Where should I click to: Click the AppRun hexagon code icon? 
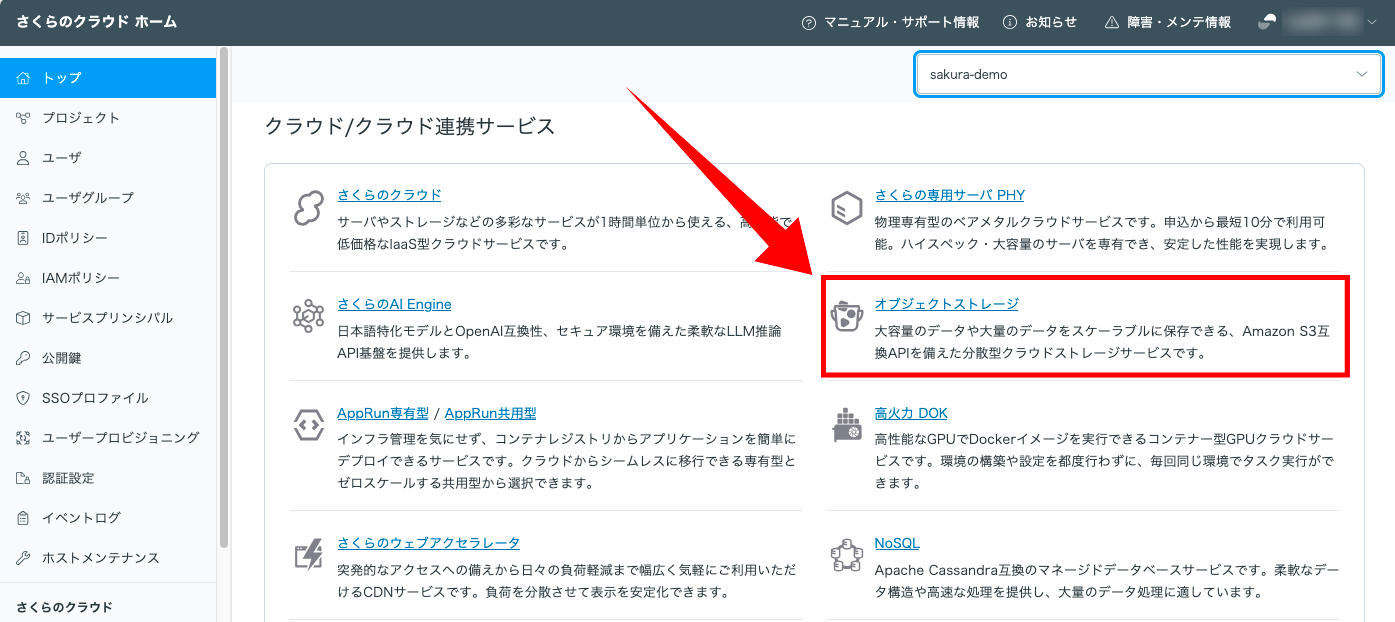[x=309, y=426]
